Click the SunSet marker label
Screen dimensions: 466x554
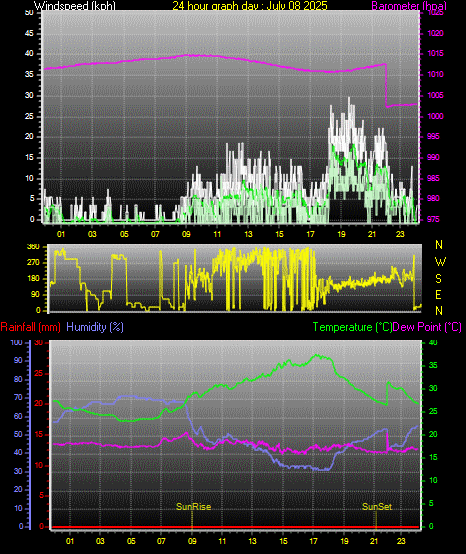(x=377, y=507)
